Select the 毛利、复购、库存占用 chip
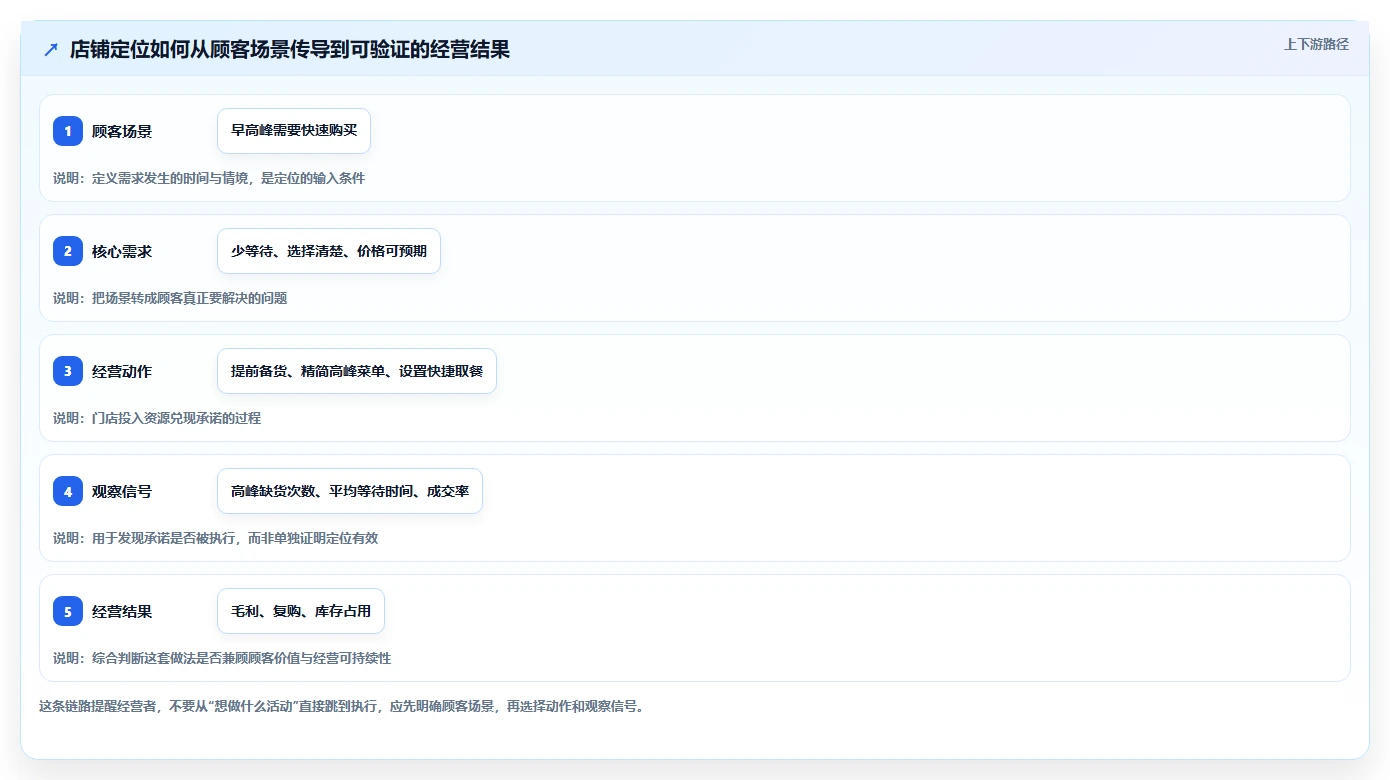This screenshot has width=1390, height=780. pos(301,611)
